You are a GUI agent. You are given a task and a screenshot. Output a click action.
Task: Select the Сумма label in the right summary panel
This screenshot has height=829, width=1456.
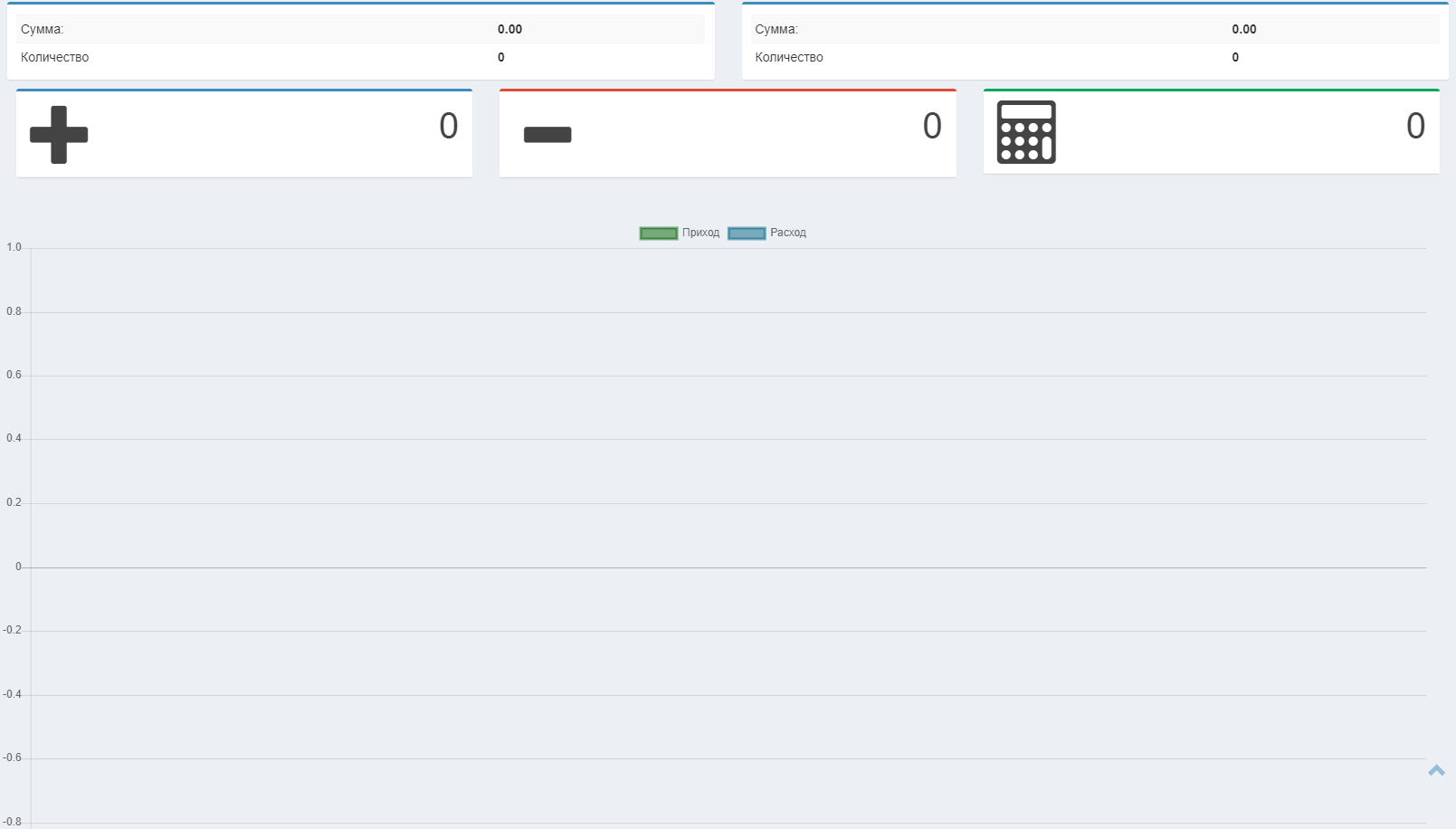(776, 29)
